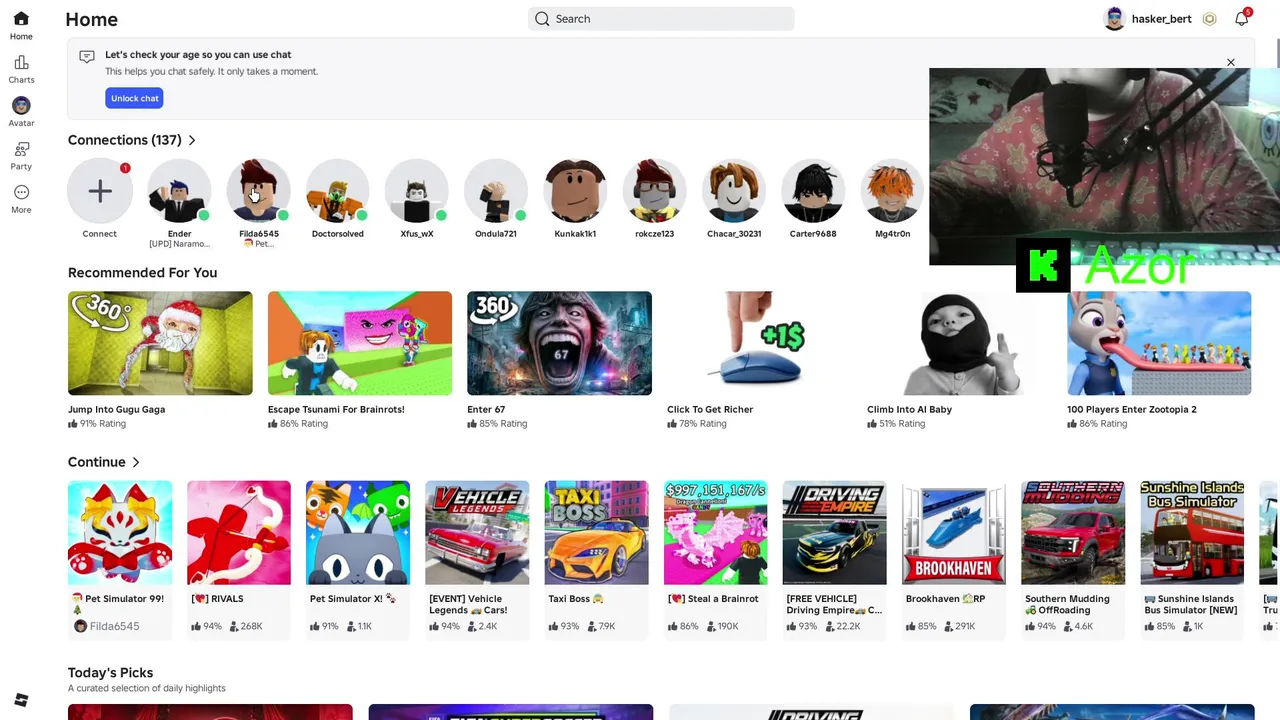1280x720 pixels.
Task: Click the Roblox logo icon at sidebar bottom
Action: click(x=21, y=699)
